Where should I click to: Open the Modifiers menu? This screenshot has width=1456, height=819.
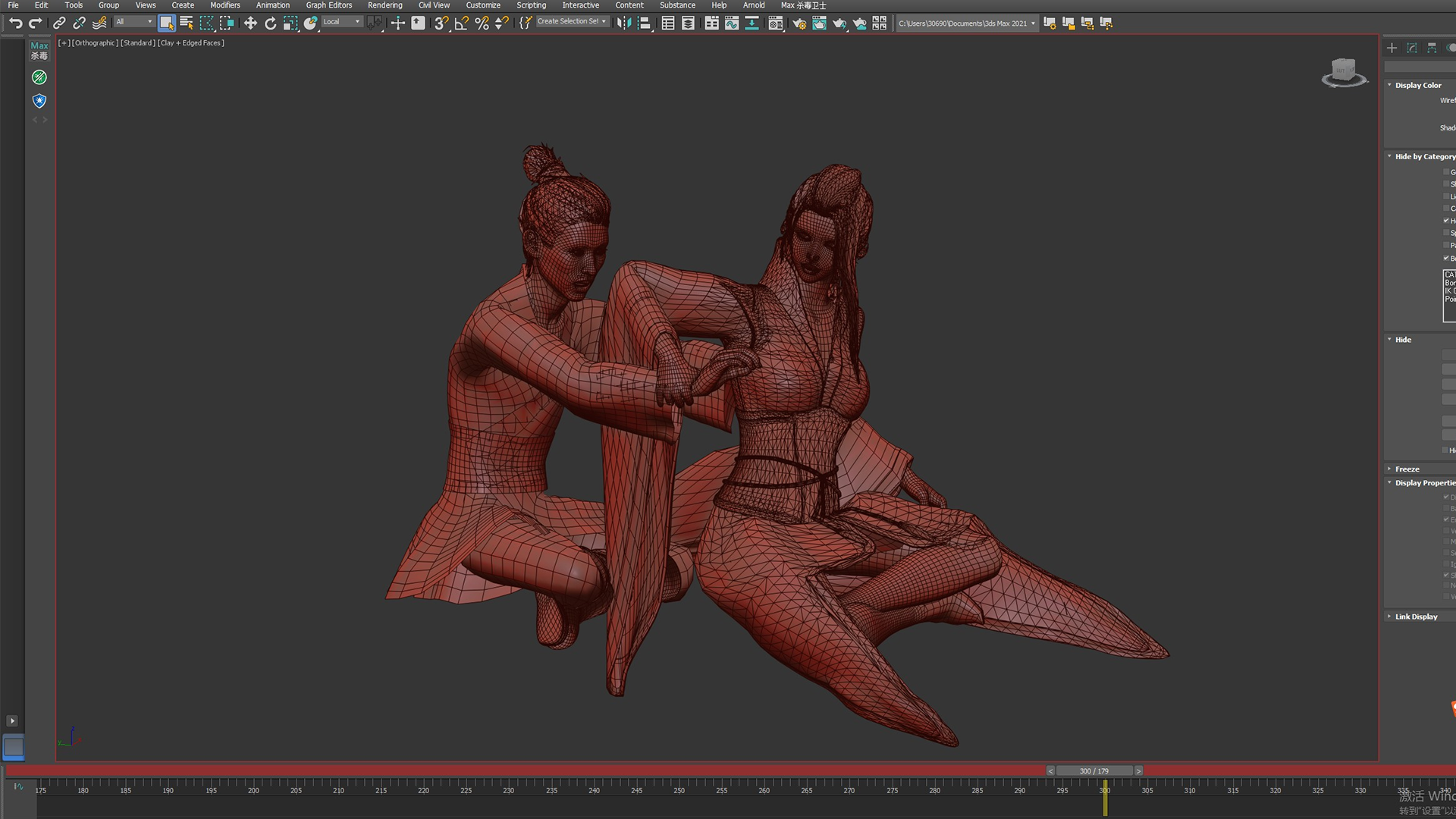224,5
